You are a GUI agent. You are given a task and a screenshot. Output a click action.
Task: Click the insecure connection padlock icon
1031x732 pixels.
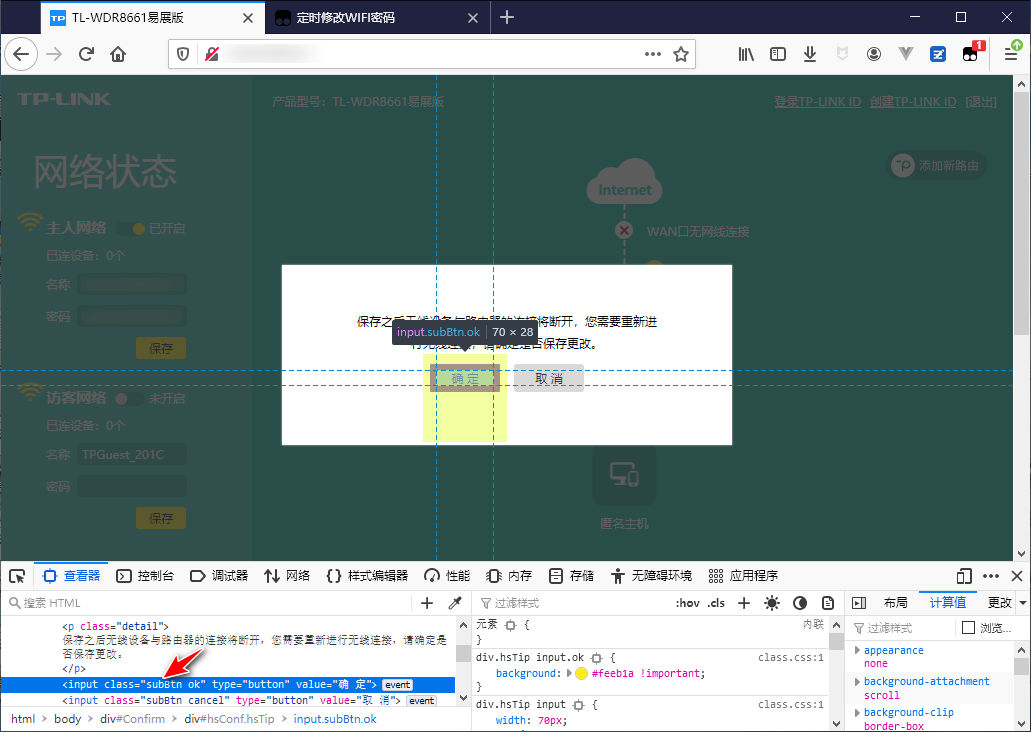click(212, 54)
